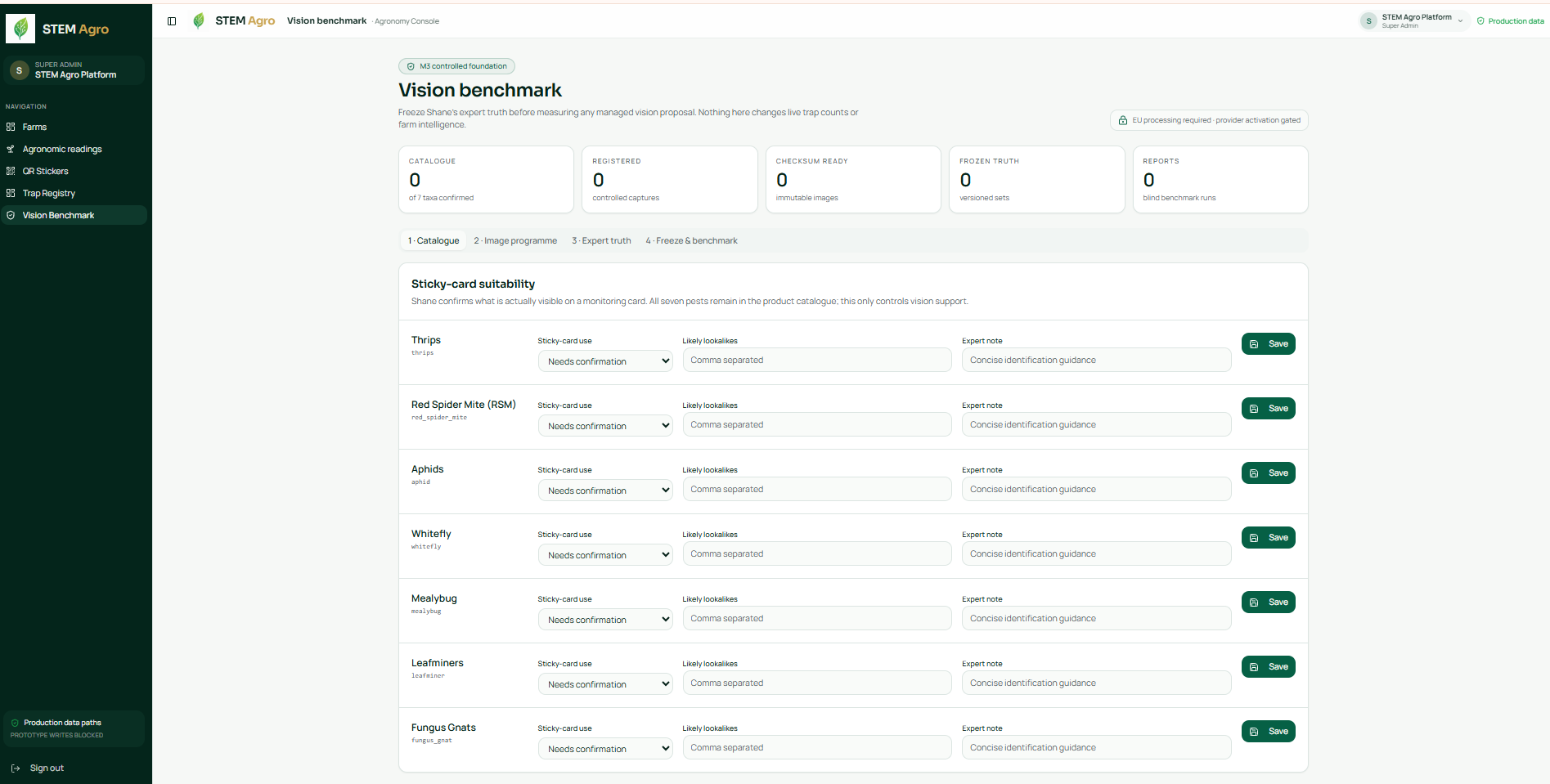The width and height of the screenshot is (1550, 784).
Task: Open Farms in navigation
Action: (75, 127)
